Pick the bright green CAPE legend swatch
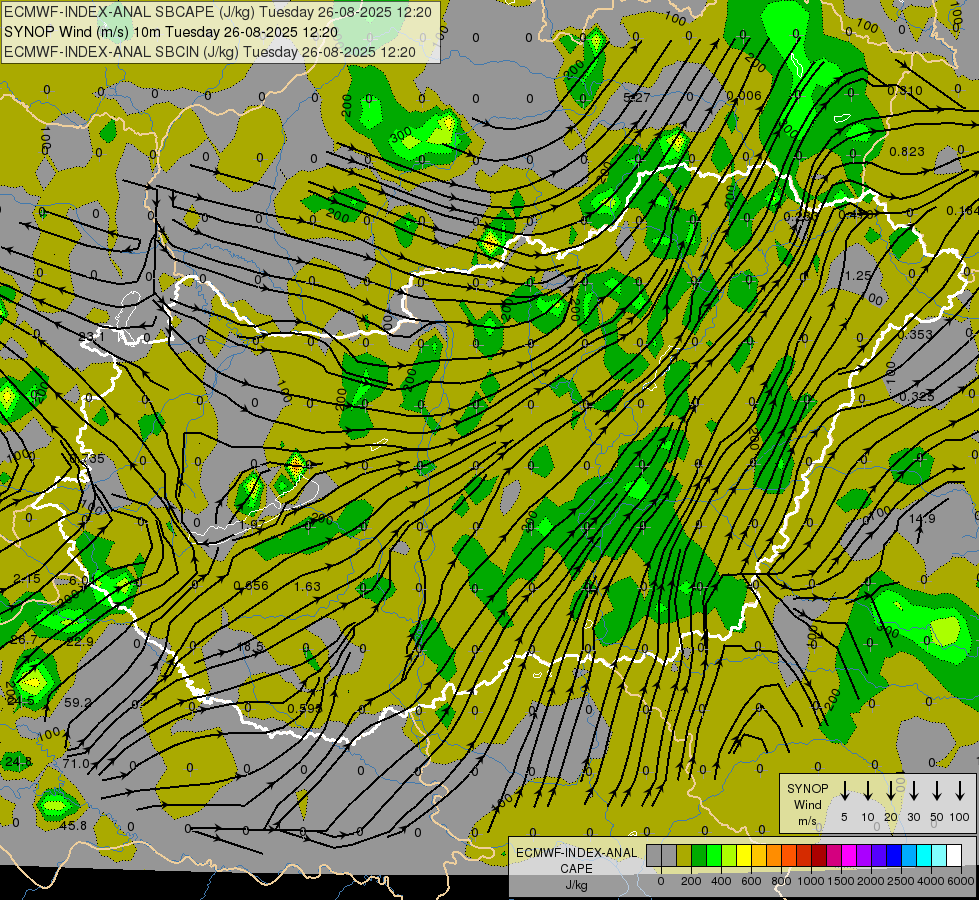Viewport: 979px width, 900px height. (714, 856)
